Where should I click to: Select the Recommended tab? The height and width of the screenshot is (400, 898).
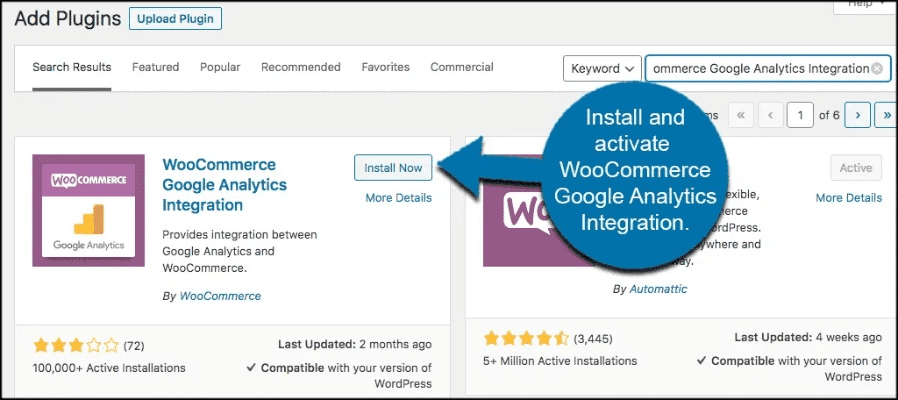[x=301, y=67]
